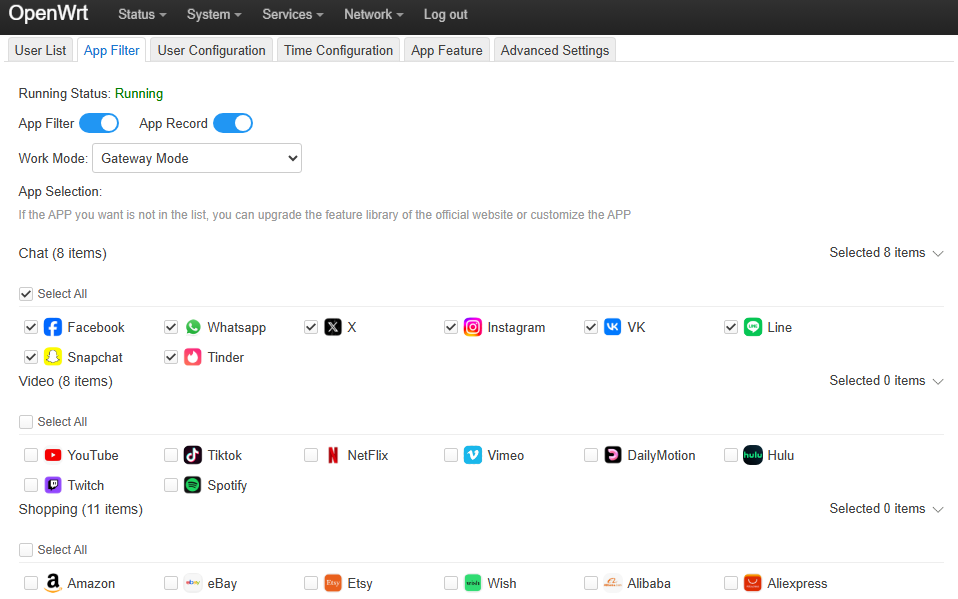
Task: Uncheck the Facebook checkbox
Action: (x=31, y=327)
